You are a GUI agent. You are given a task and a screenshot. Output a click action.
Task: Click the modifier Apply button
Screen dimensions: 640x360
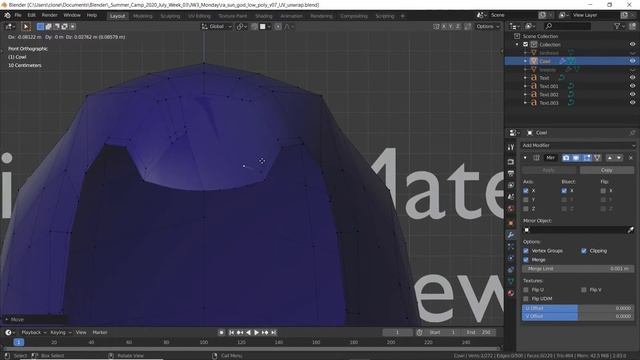[x=549, y=170]
